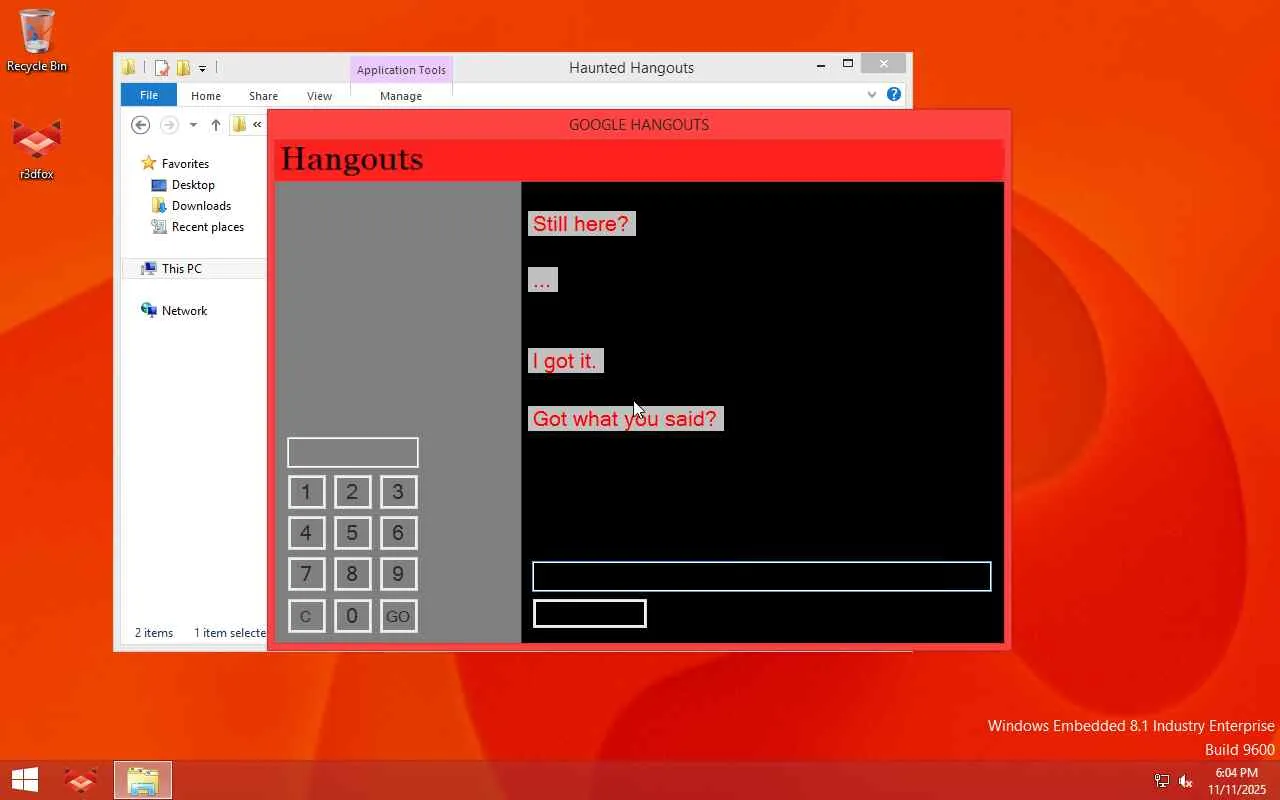Screen dimensions: 1280x800
Task: Click the Explorer Back arrow
Action: tap(141, 125)
